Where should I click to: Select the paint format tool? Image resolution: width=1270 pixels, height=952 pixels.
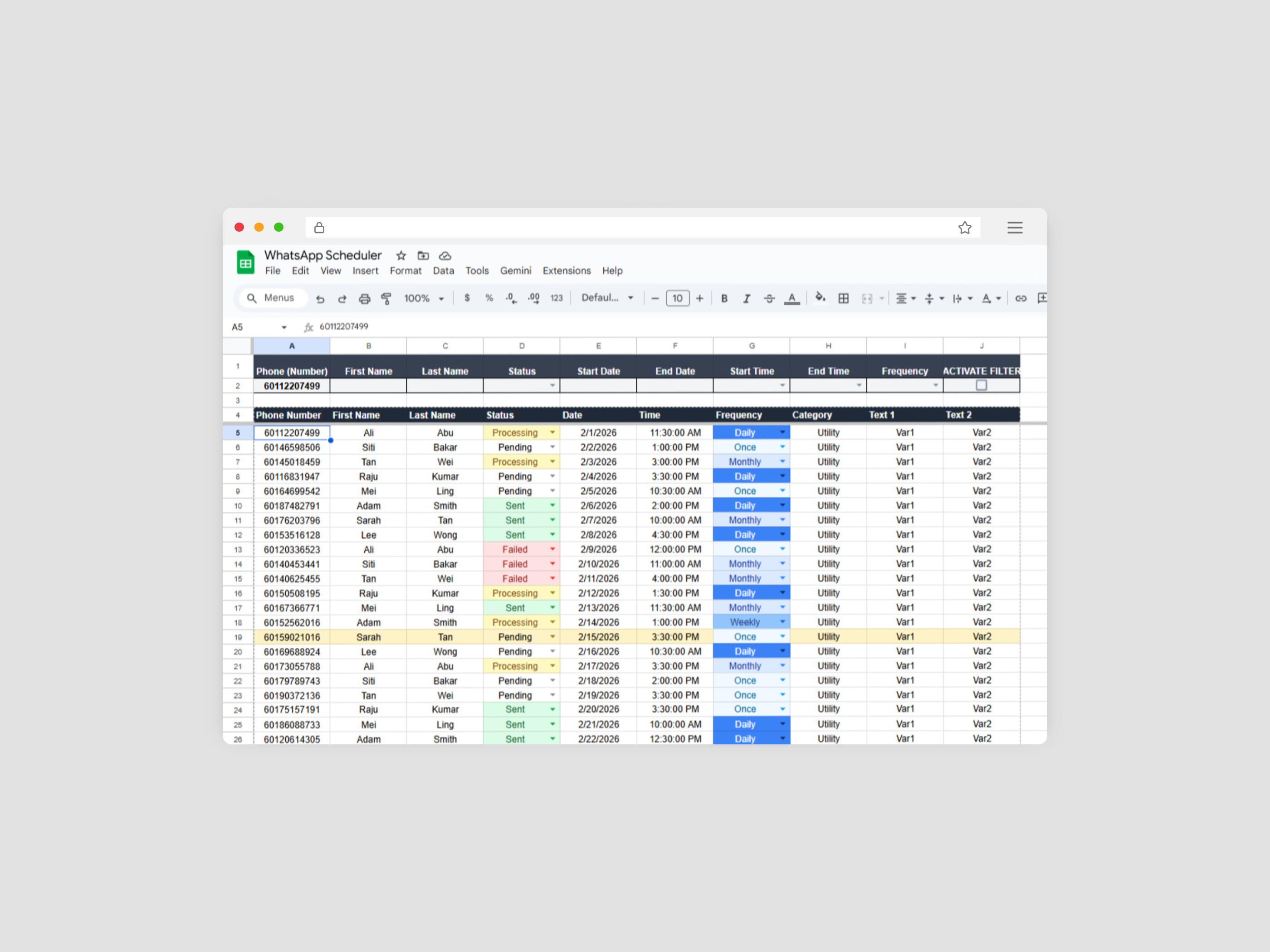tap(386, 298)
